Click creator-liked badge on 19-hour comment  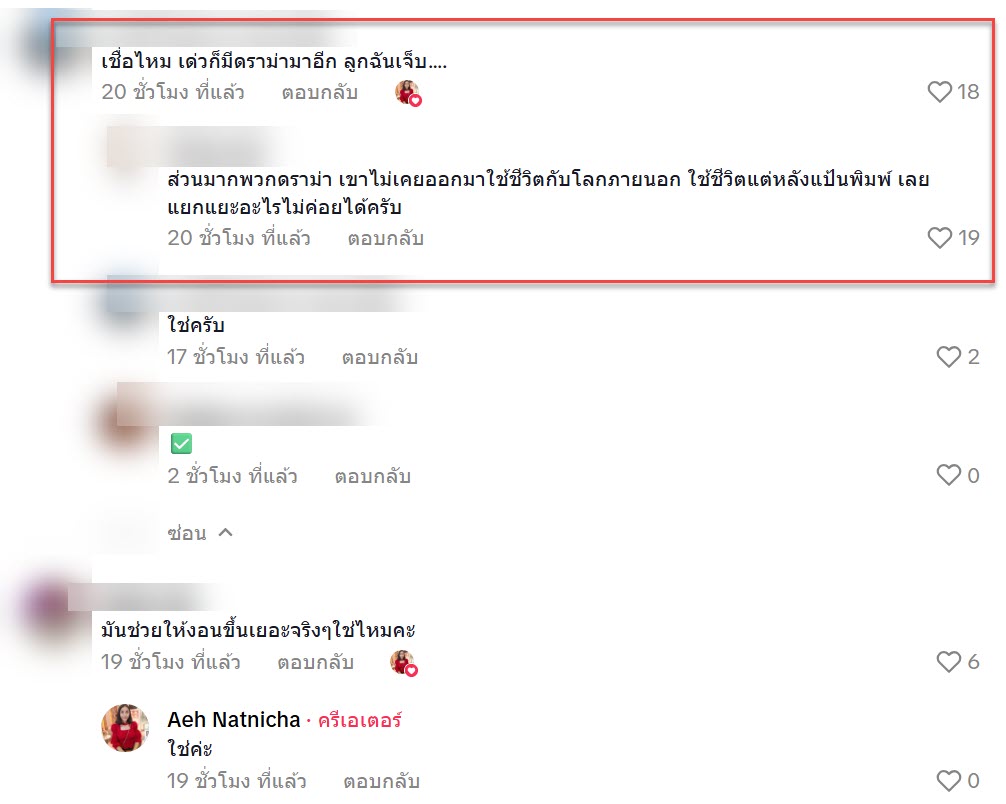404,663
